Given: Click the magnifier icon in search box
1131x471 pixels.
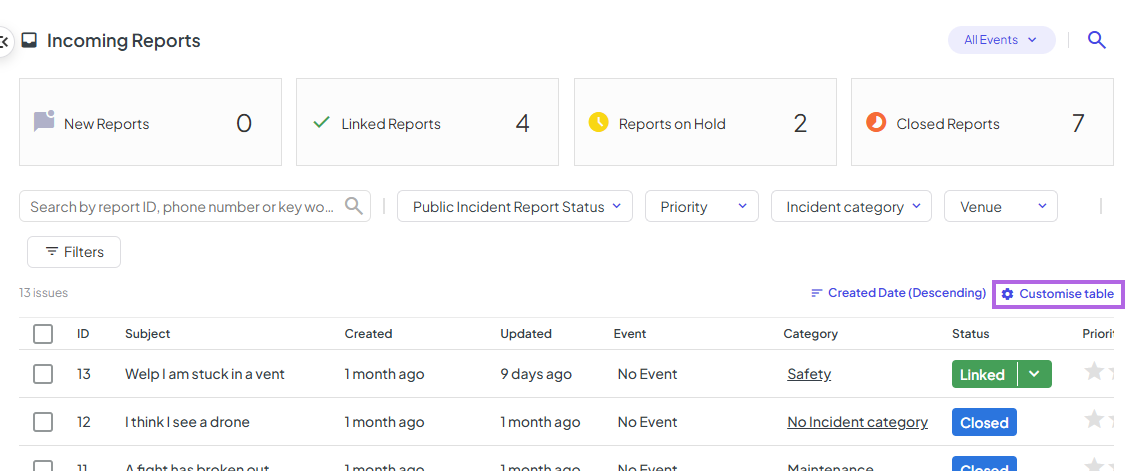Looking at the screenshot, I should pos(353,206).
